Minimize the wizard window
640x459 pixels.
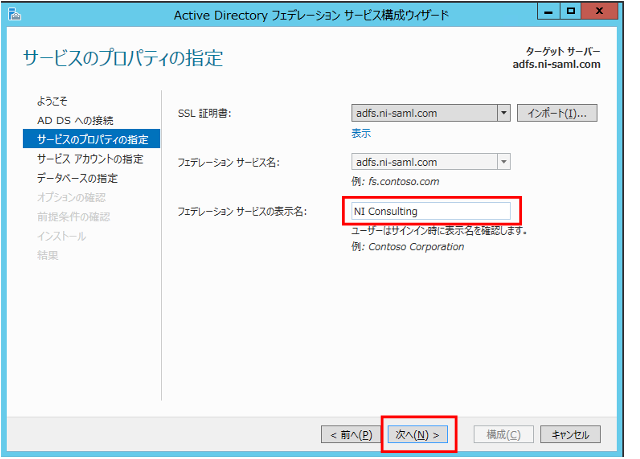click(548, 11)
